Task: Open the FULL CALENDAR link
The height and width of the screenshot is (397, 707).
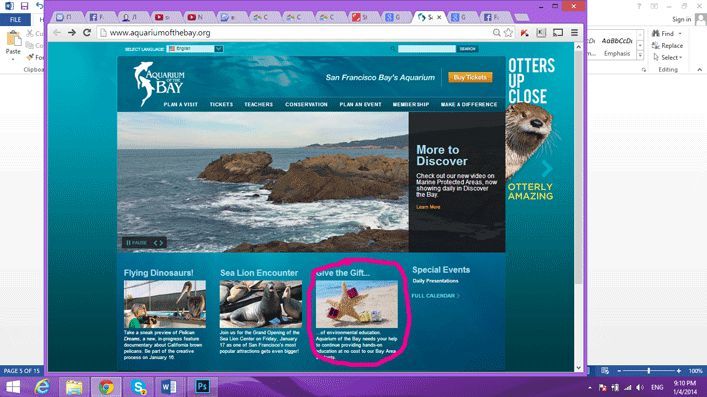Action: point(435,295)
